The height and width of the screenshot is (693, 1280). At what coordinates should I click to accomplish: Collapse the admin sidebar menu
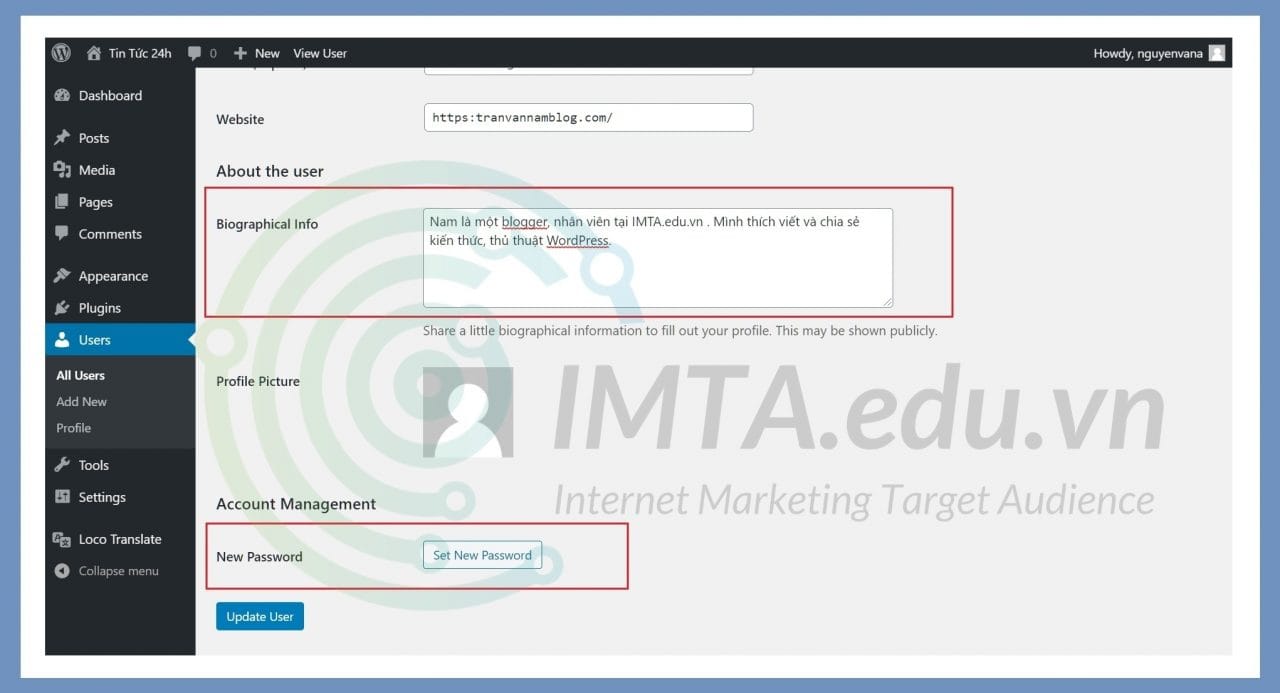(x=62, y=571)
